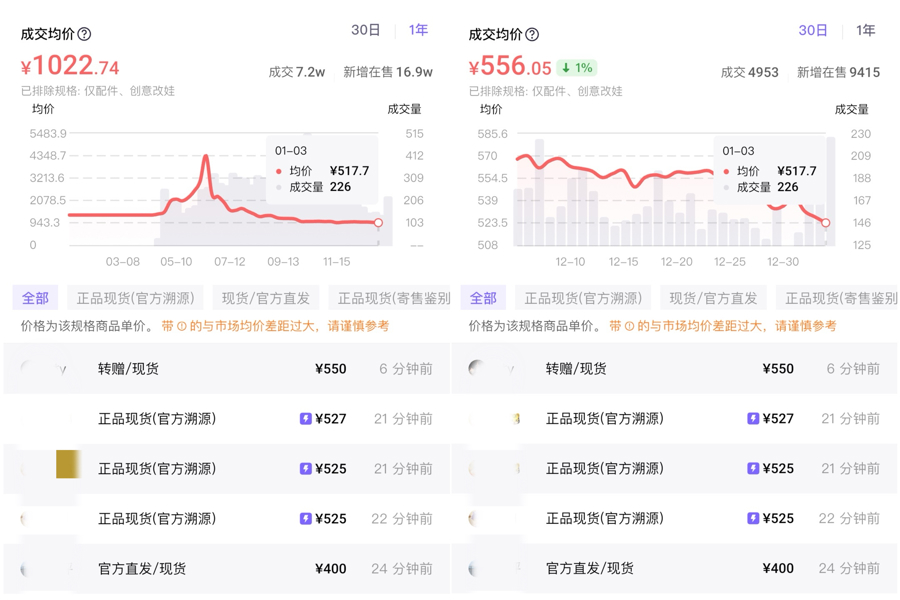Choose 正品现货(寄售鉴别 tab in left panel
The image size is (900, 600).
393,298
